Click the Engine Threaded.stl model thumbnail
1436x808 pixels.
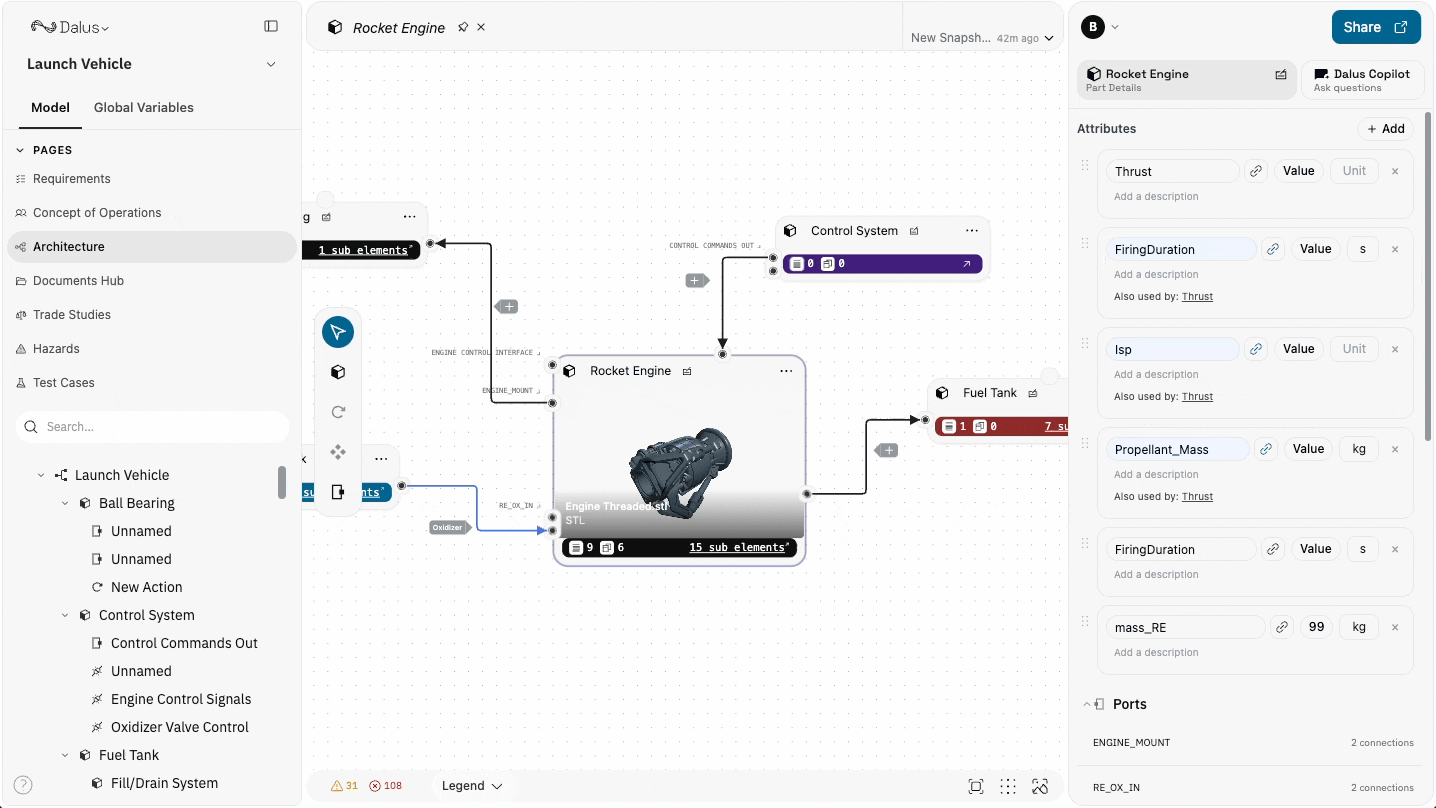pyautogui.click(x=680, y=465)
